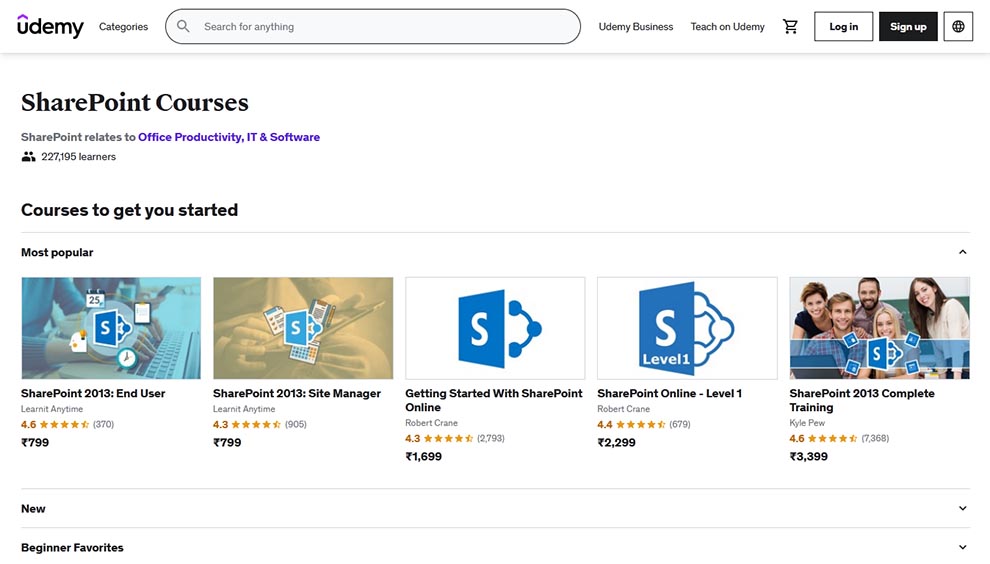990x564 pixels.
Task: Expand the New section
Action: (x=962, y=508)
